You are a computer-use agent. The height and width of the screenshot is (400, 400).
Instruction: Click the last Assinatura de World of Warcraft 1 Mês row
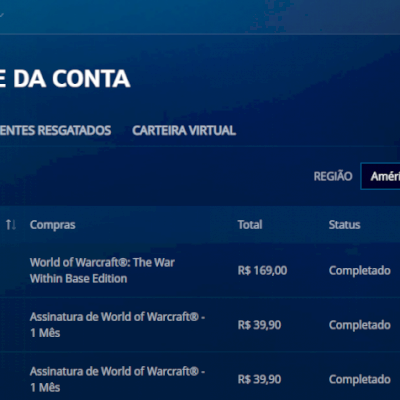117,379
